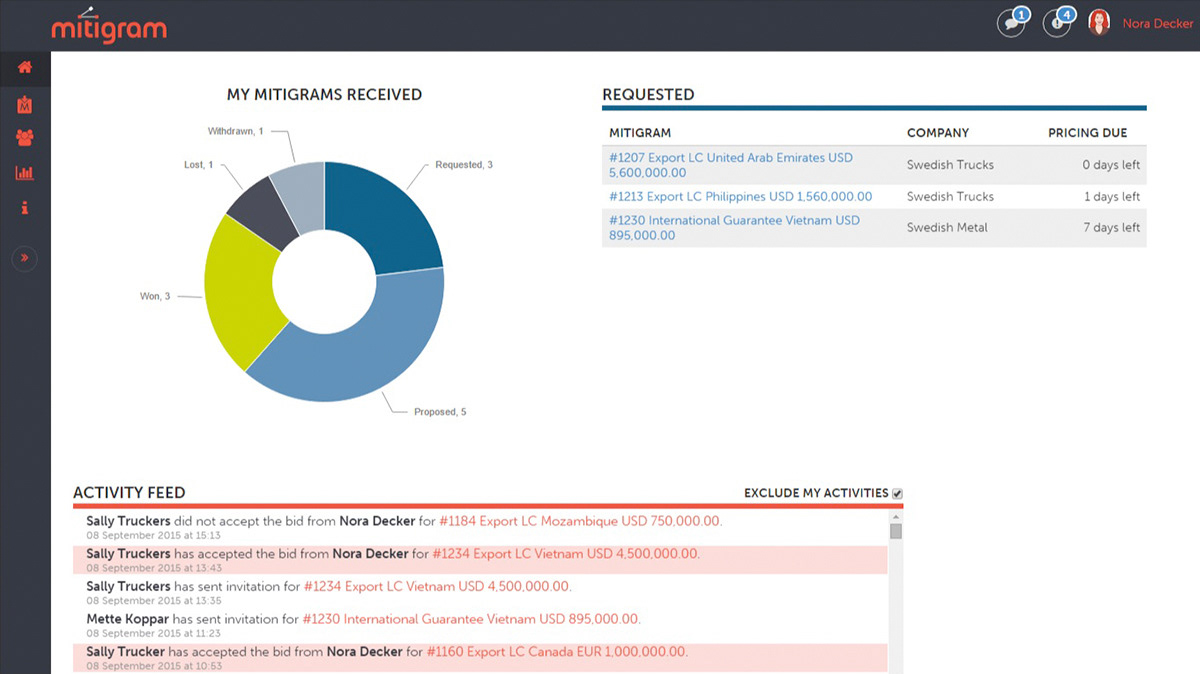Screen dimensions: 1200x674
Task: Click the My Mitigrams Received heading
Action: pos(325,95)
